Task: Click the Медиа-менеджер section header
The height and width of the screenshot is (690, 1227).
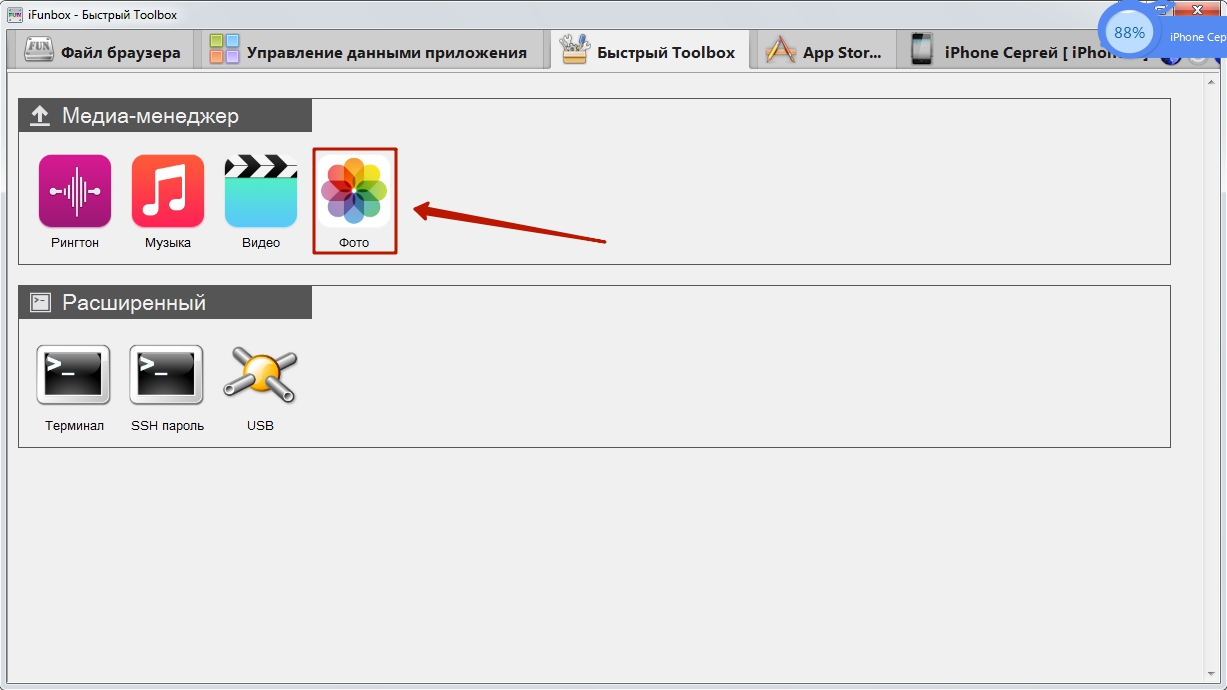Action: [x=165, y=115]
